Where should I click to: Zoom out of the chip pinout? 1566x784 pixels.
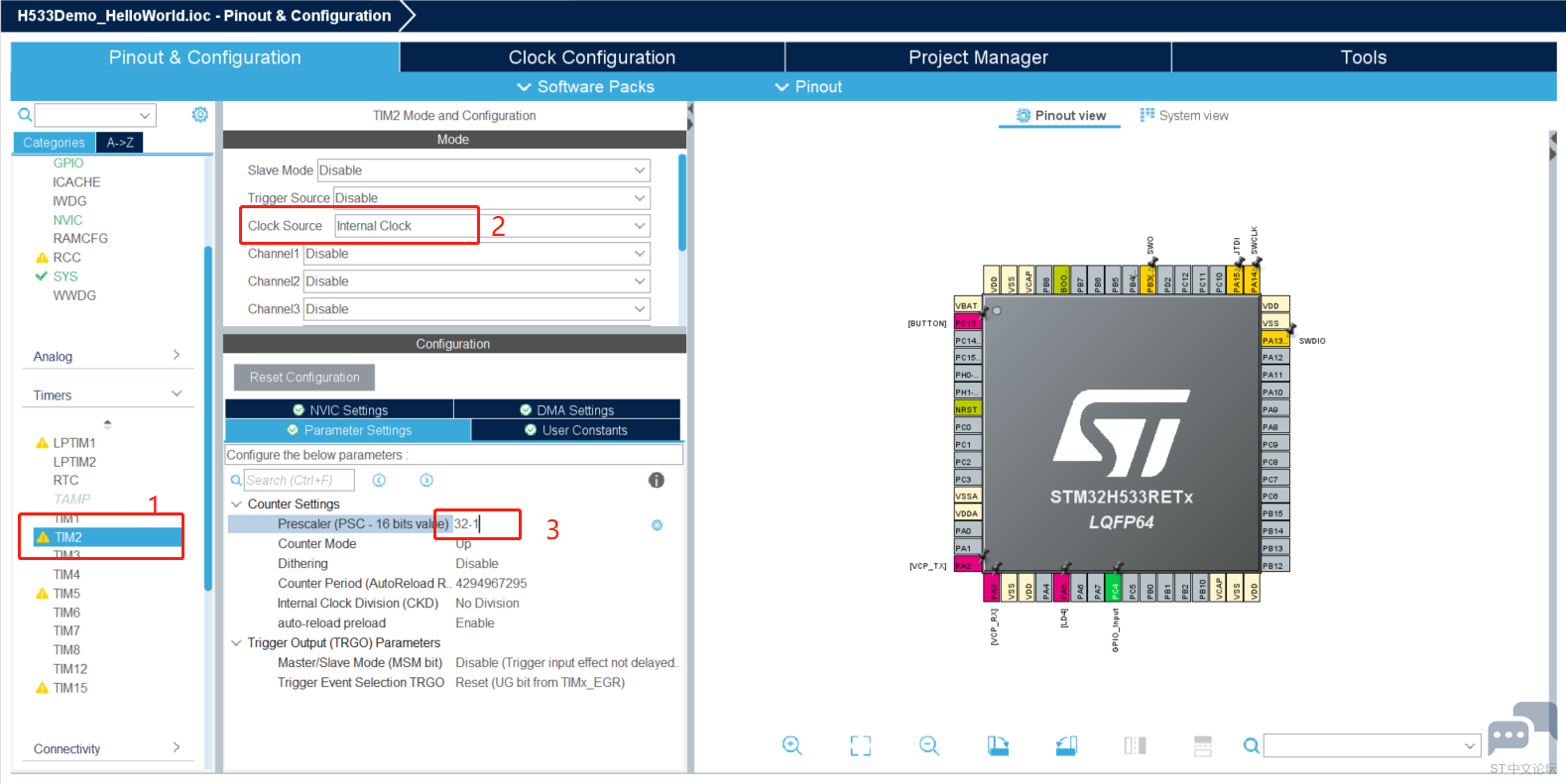tap(929, 745)
